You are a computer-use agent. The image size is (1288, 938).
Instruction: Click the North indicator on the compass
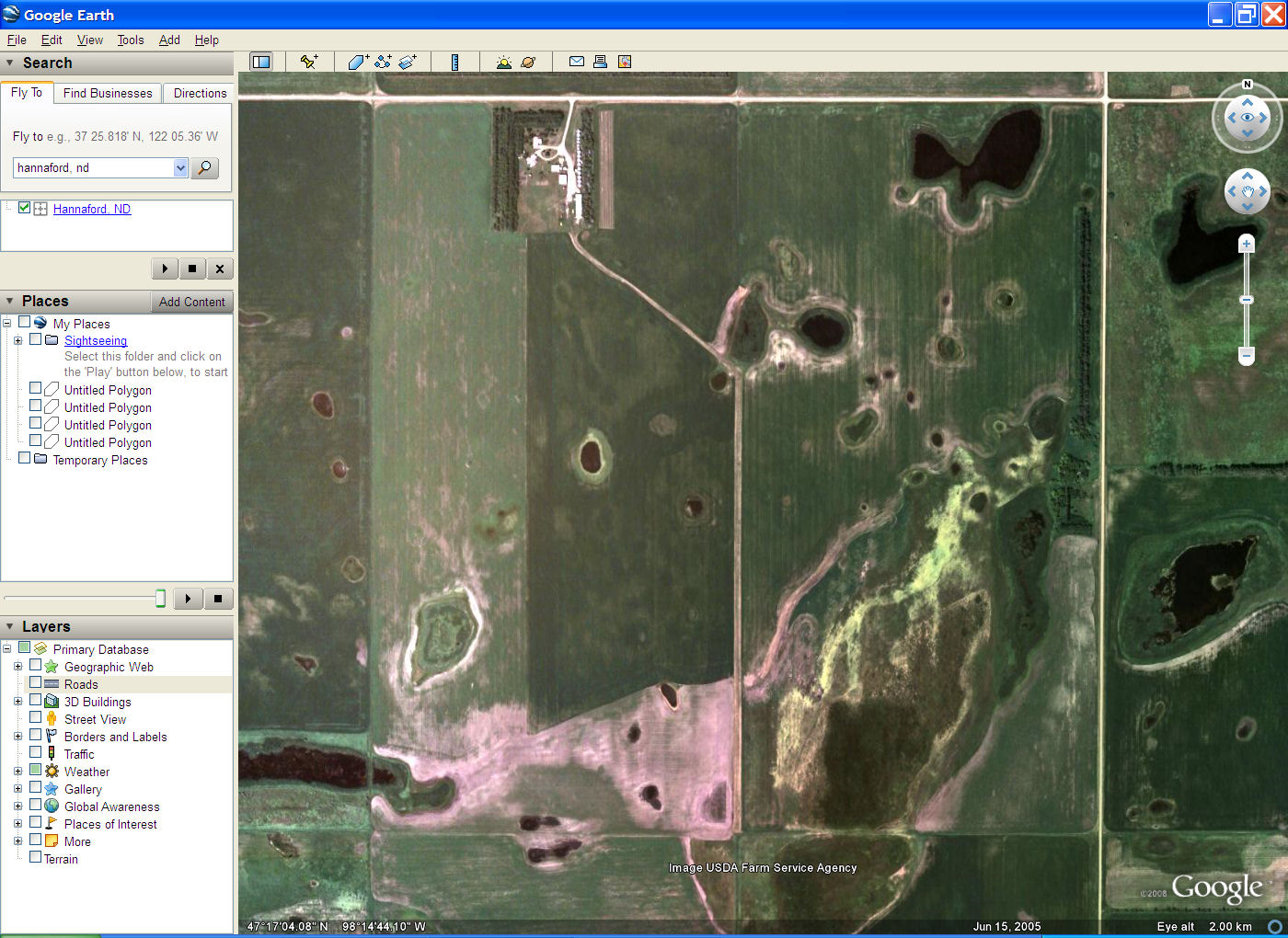(x=1248, y=85)
